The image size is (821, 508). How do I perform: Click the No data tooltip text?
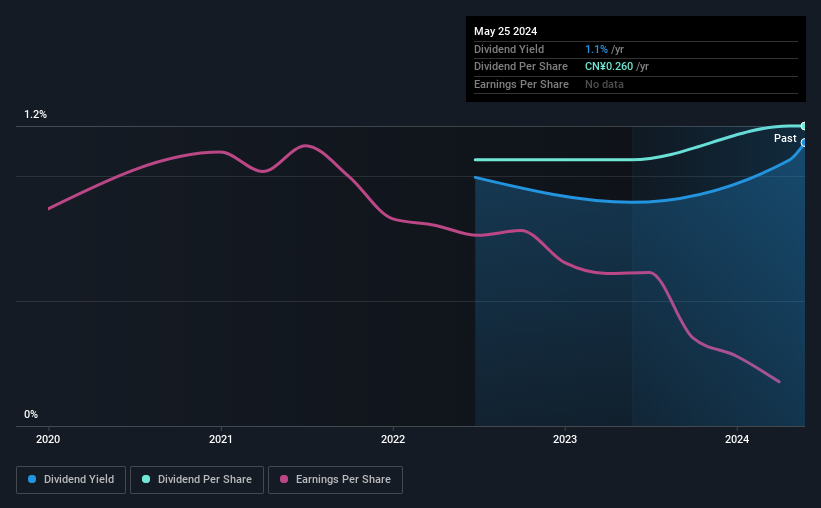point(604,84)
